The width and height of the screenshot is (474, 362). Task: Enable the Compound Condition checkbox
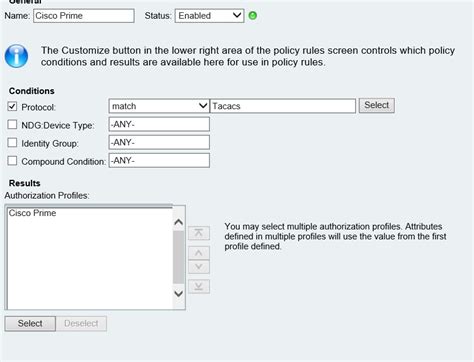point(12,161)
